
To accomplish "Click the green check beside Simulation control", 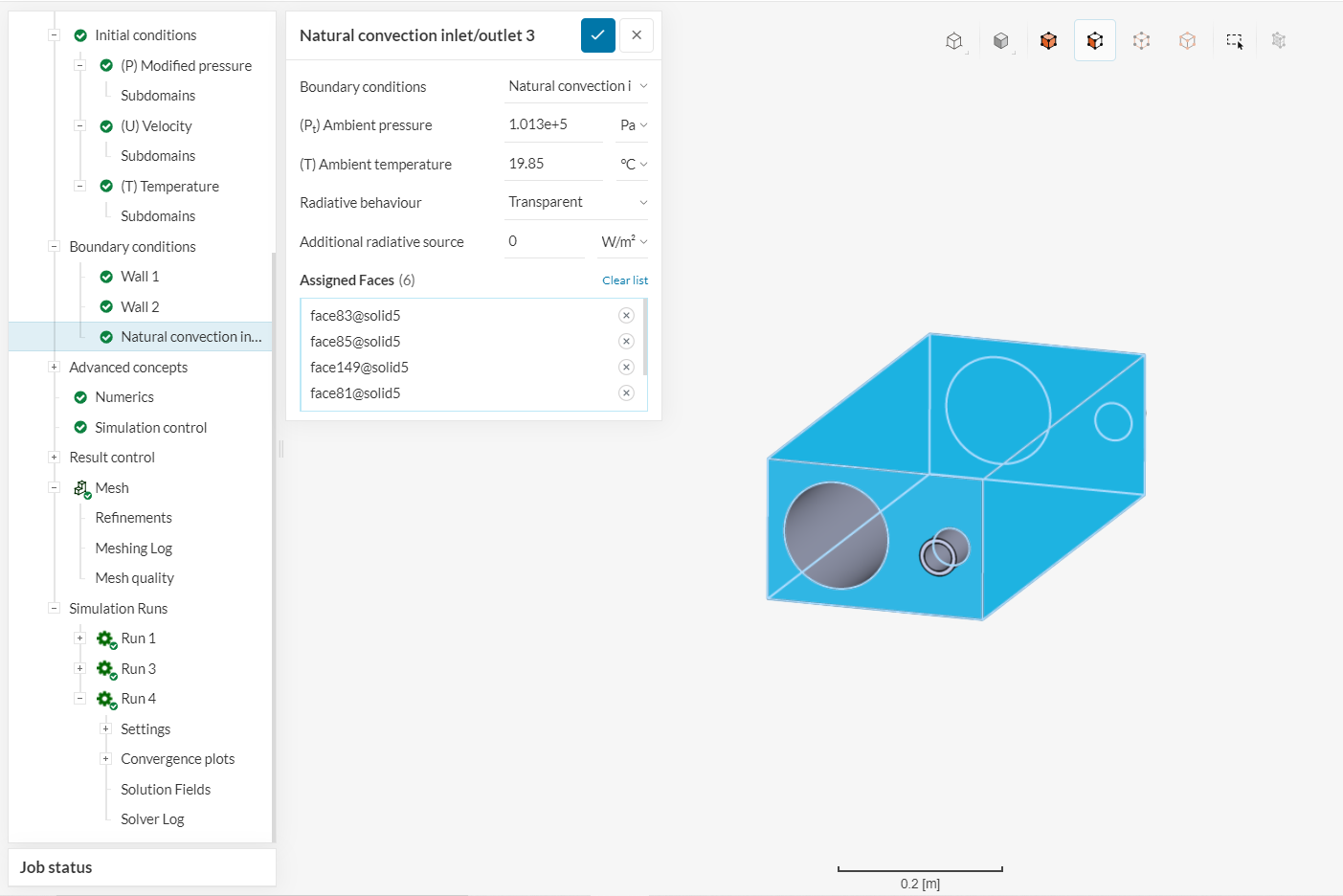I will [80, 428].
